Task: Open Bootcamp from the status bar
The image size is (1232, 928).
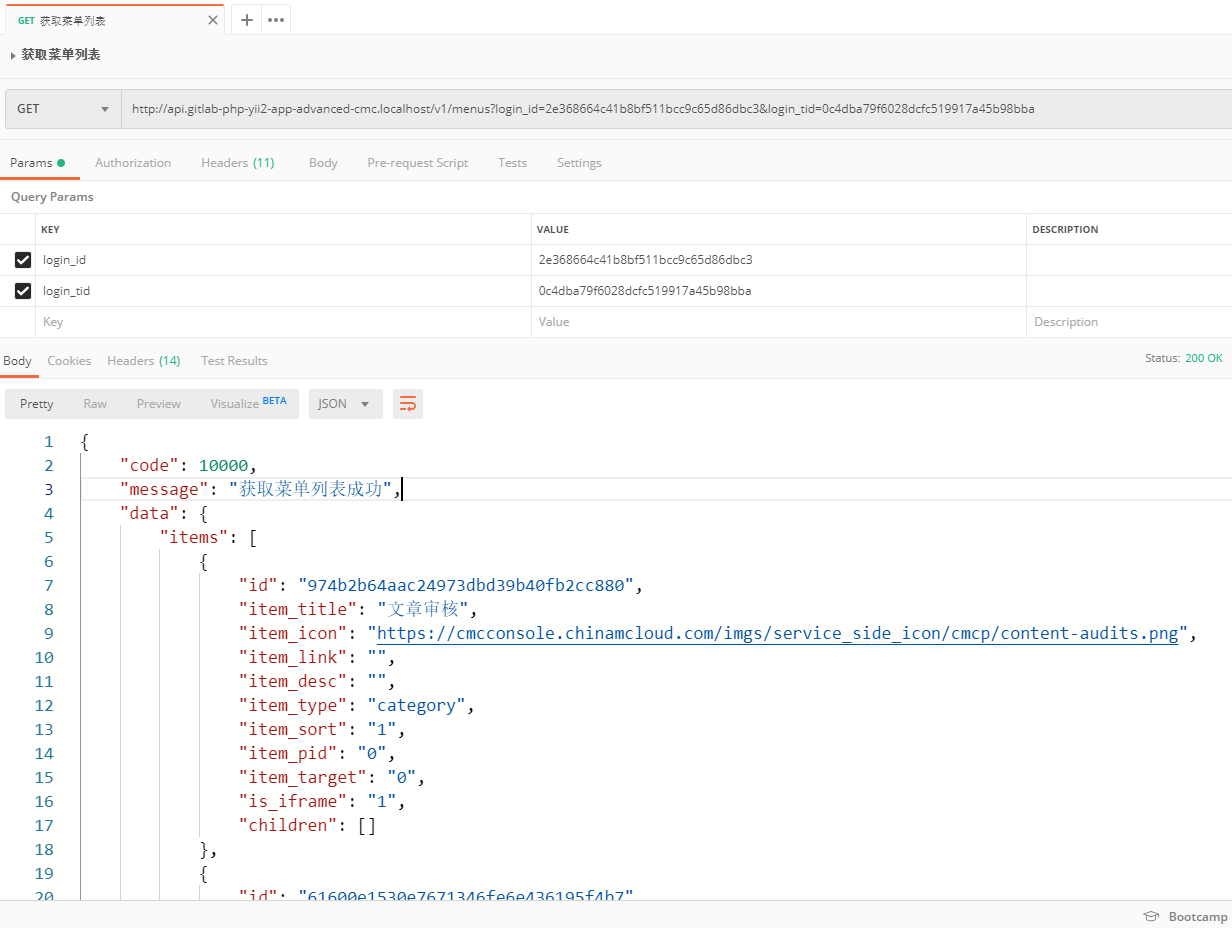Action: coord(1186,917)
